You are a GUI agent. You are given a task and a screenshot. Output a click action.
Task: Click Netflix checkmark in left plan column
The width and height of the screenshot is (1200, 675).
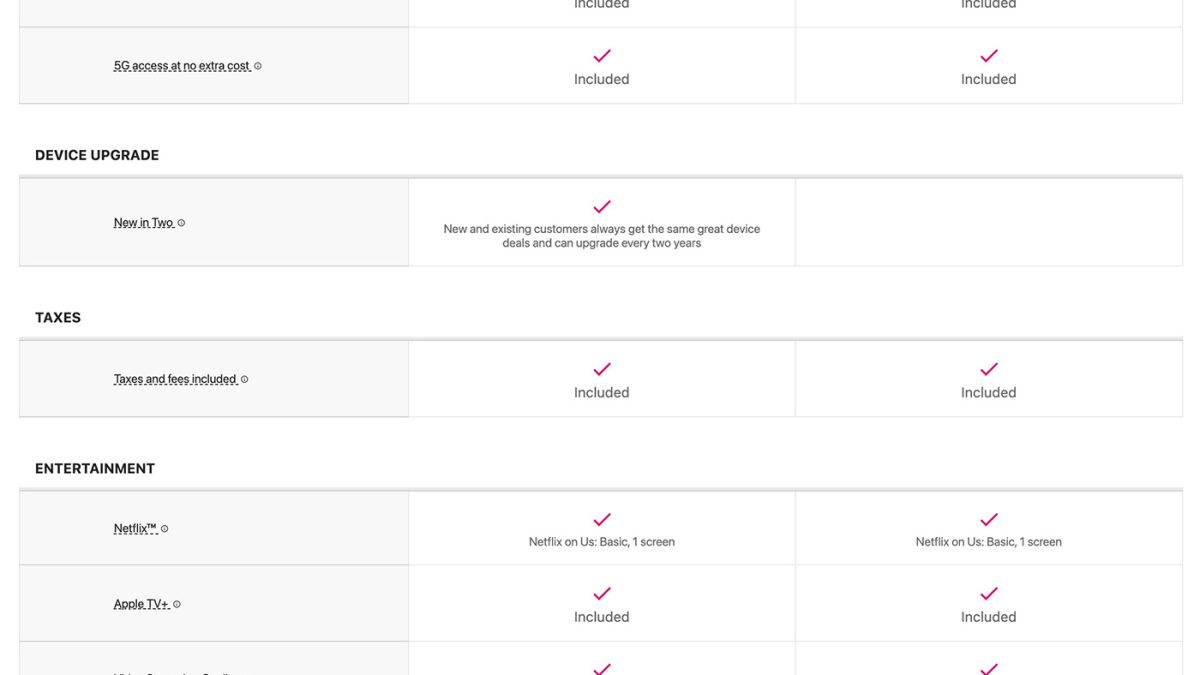point(602,520)
